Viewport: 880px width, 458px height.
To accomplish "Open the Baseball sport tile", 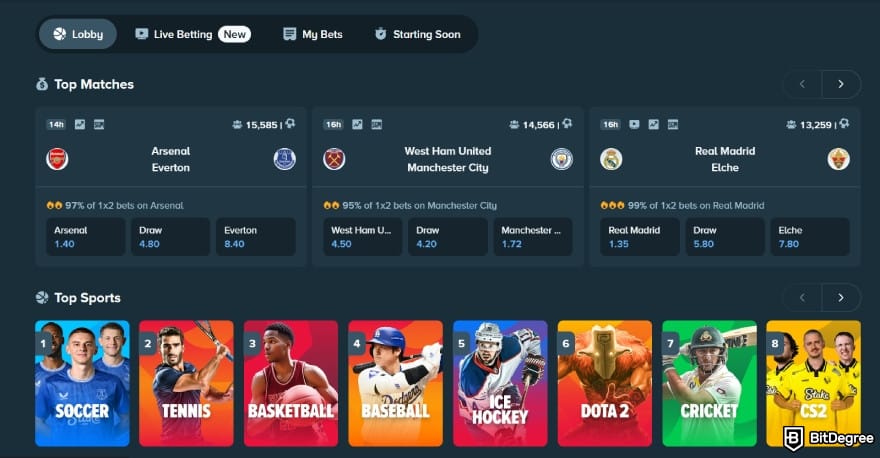I will pyautogui.click(x=396, y=383).
